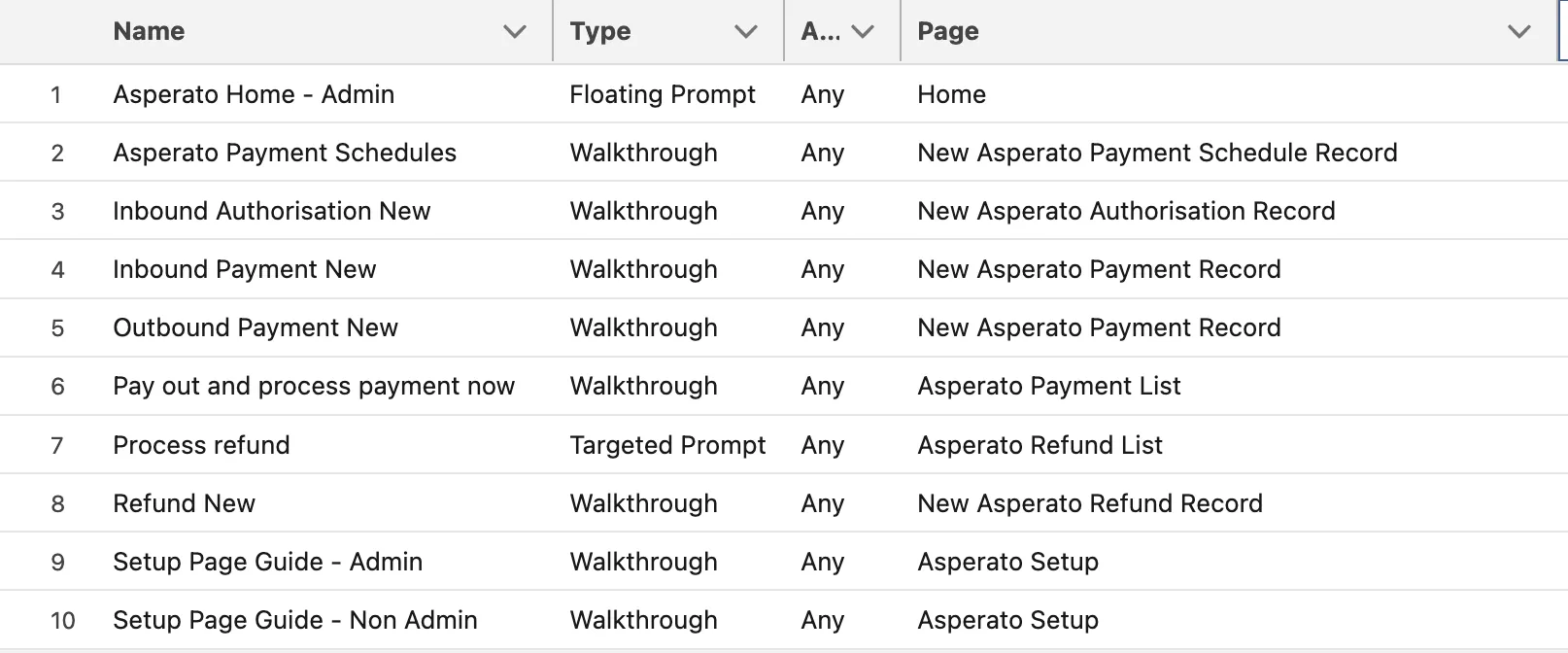Open the Outbound Payment New entry
1568x653 pixels.
pos(256,327)
